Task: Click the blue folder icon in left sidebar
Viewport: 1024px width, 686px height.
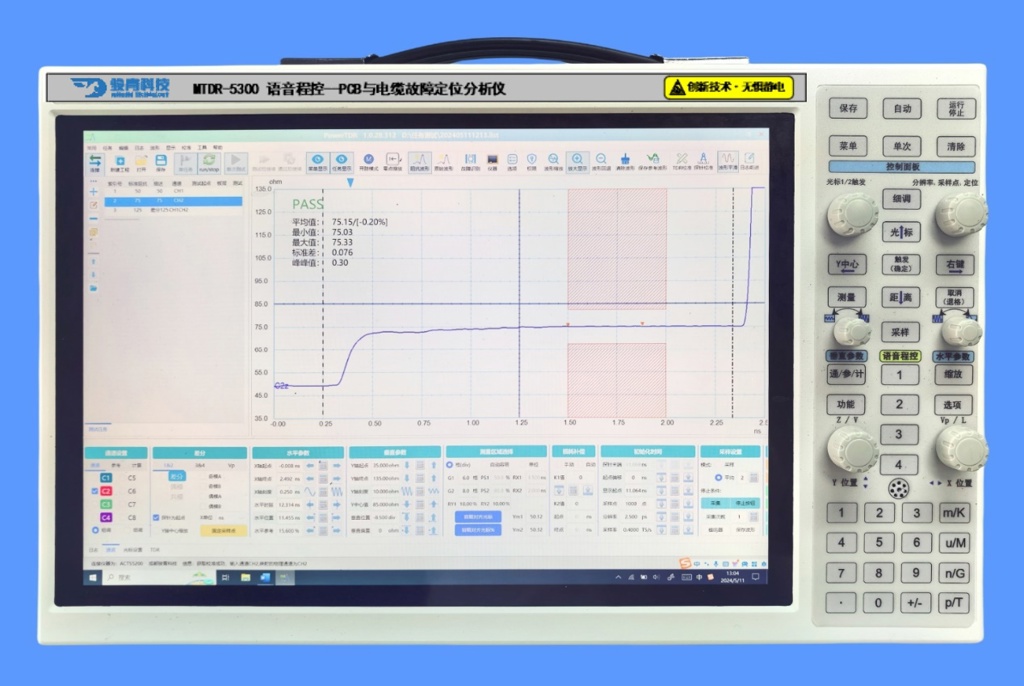Action: coord(93,288)
